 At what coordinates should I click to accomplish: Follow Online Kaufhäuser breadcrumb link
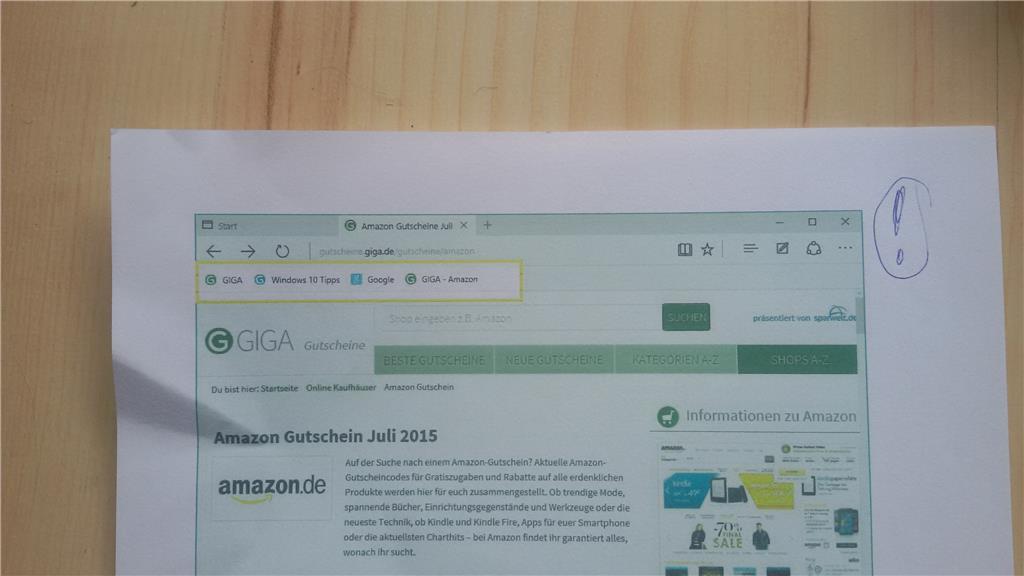click(x=341, y=388)
